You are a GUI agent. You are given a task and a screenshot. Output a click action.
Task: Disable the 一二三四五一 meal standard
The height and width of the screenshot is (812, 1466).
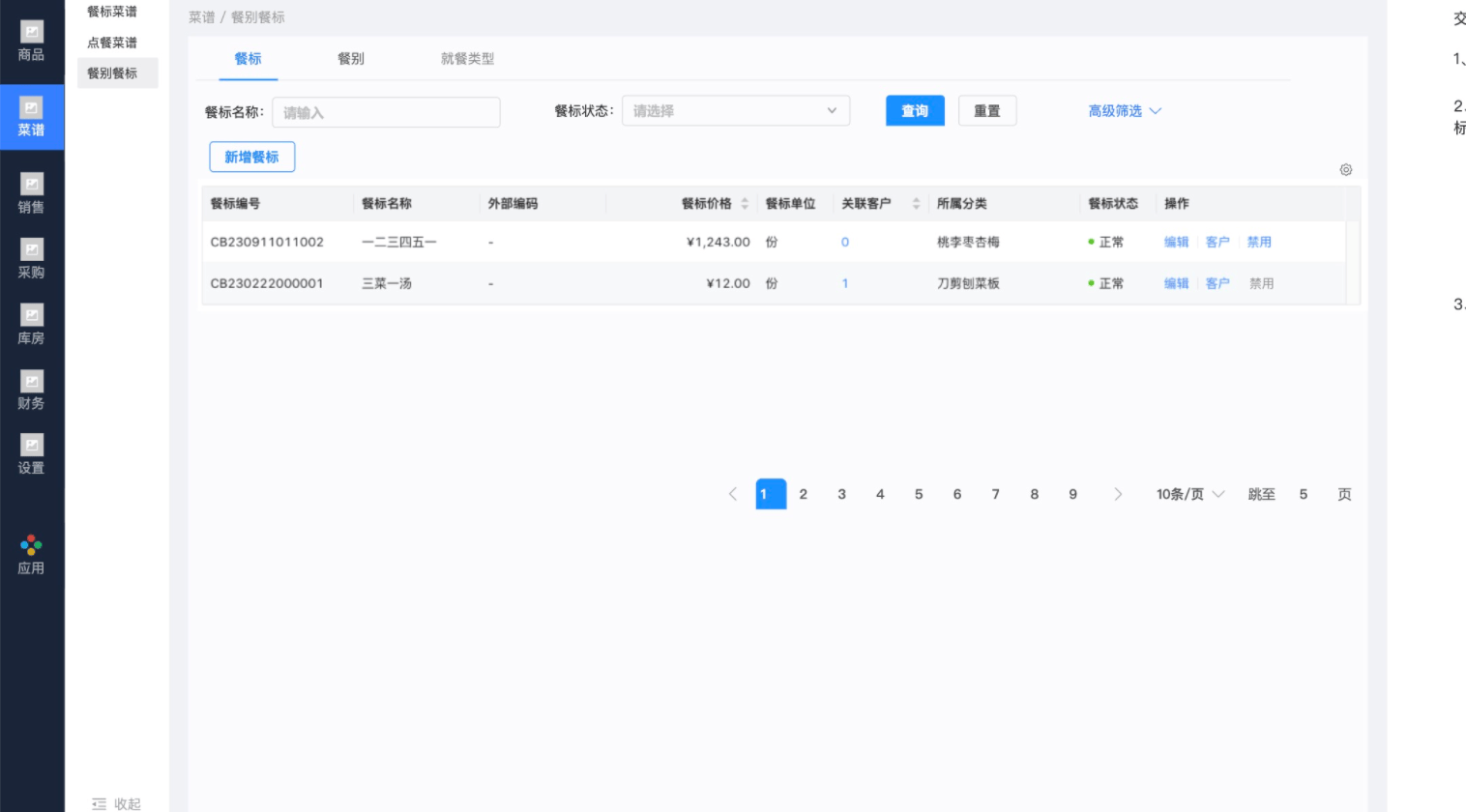click(x=1259, y=243)
